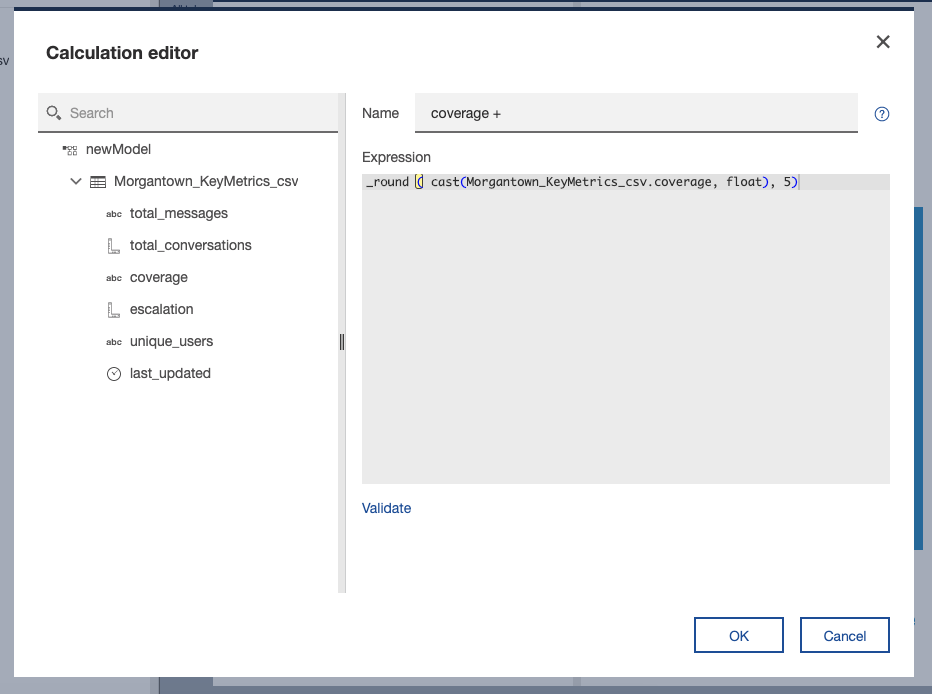Click inside the Expression editor area
This screenshot has height=694, width=932.
pos(625,329)
